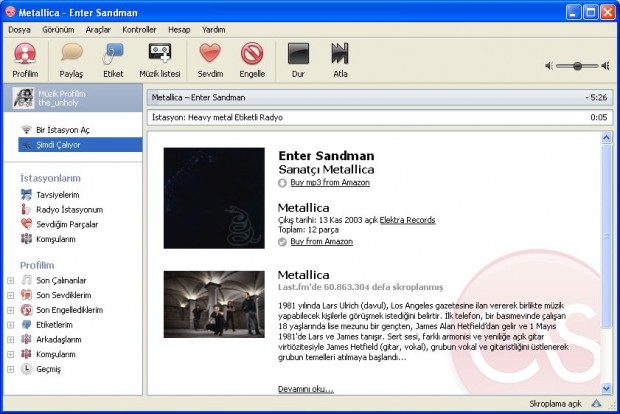
Task: Open the Kontroller menu
Action: [x=139, y=30]
